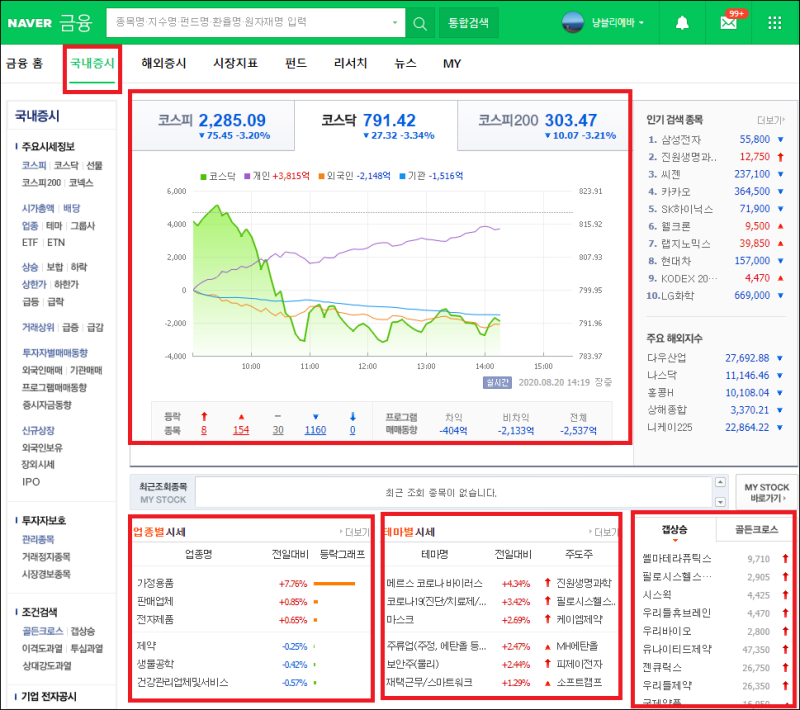800x710 pixels.
Task: Open the 투자자별매매동향 sidebar link
Action: coord(55,353)
